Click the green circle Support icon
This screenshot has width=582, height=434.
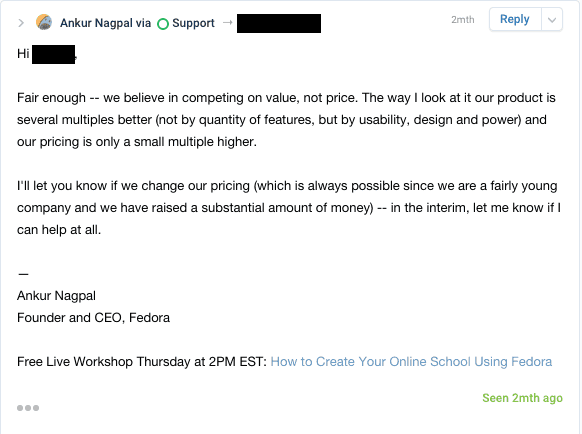tap(163, 24)
